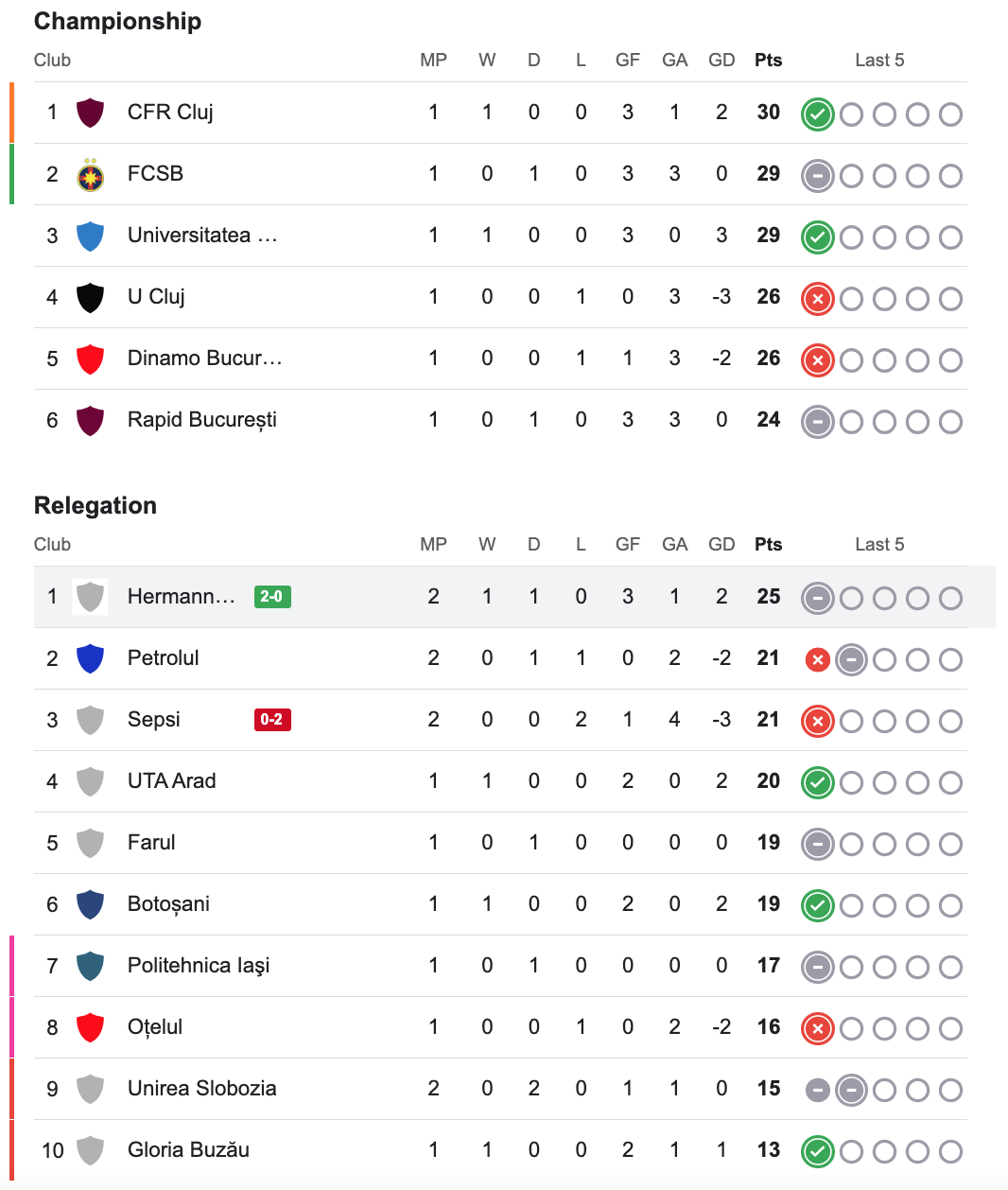Click U Cluj's red loss result icon
This screenshot has height=1190, width=1008.
(818, 299)
